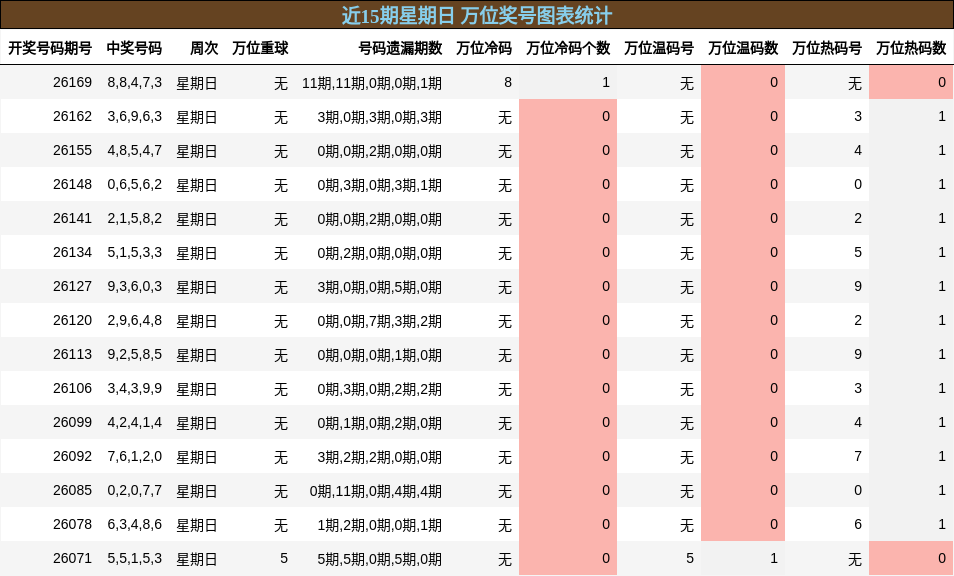The height and width of the screenshot is (576, 954).
Task: Select winning numbers 2,1,5,8,2
Action: tap(134, 219)
